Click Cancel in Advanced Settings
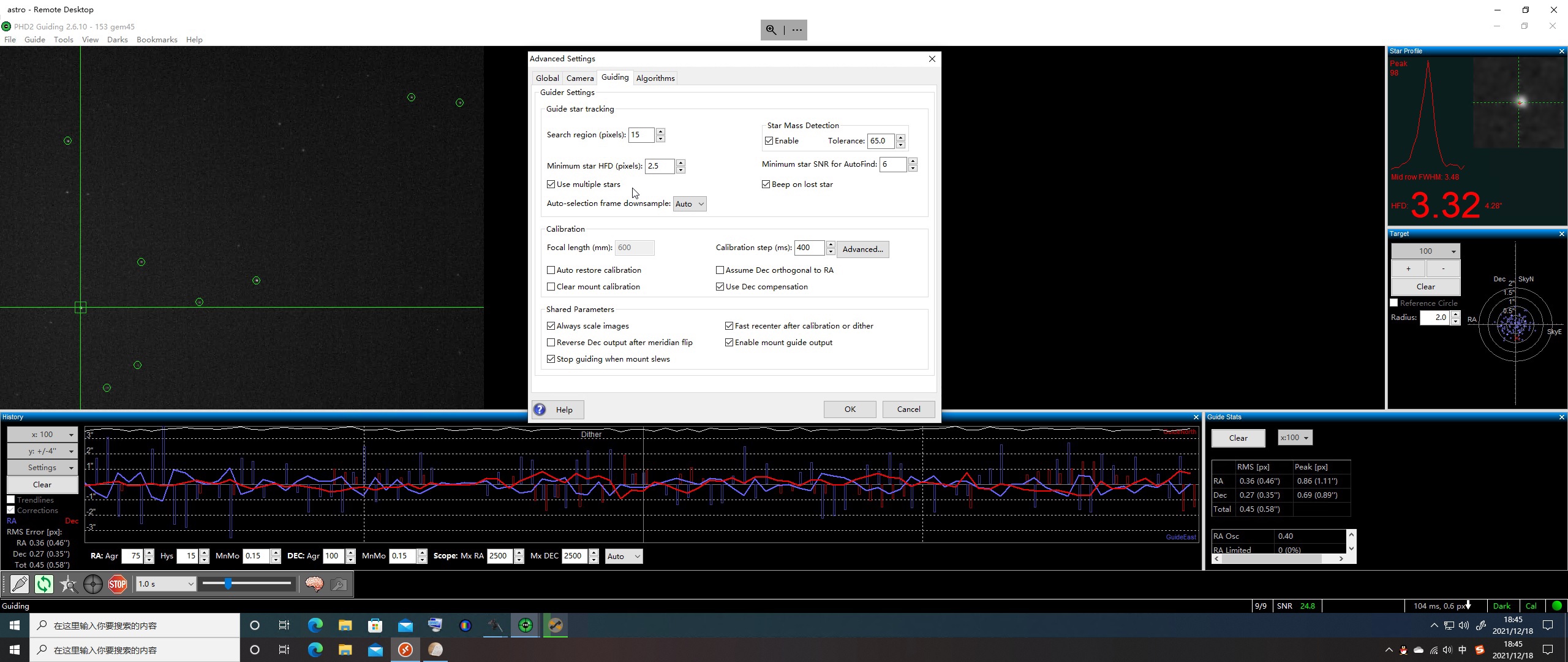1568x662 pixels. pos(908,409)
